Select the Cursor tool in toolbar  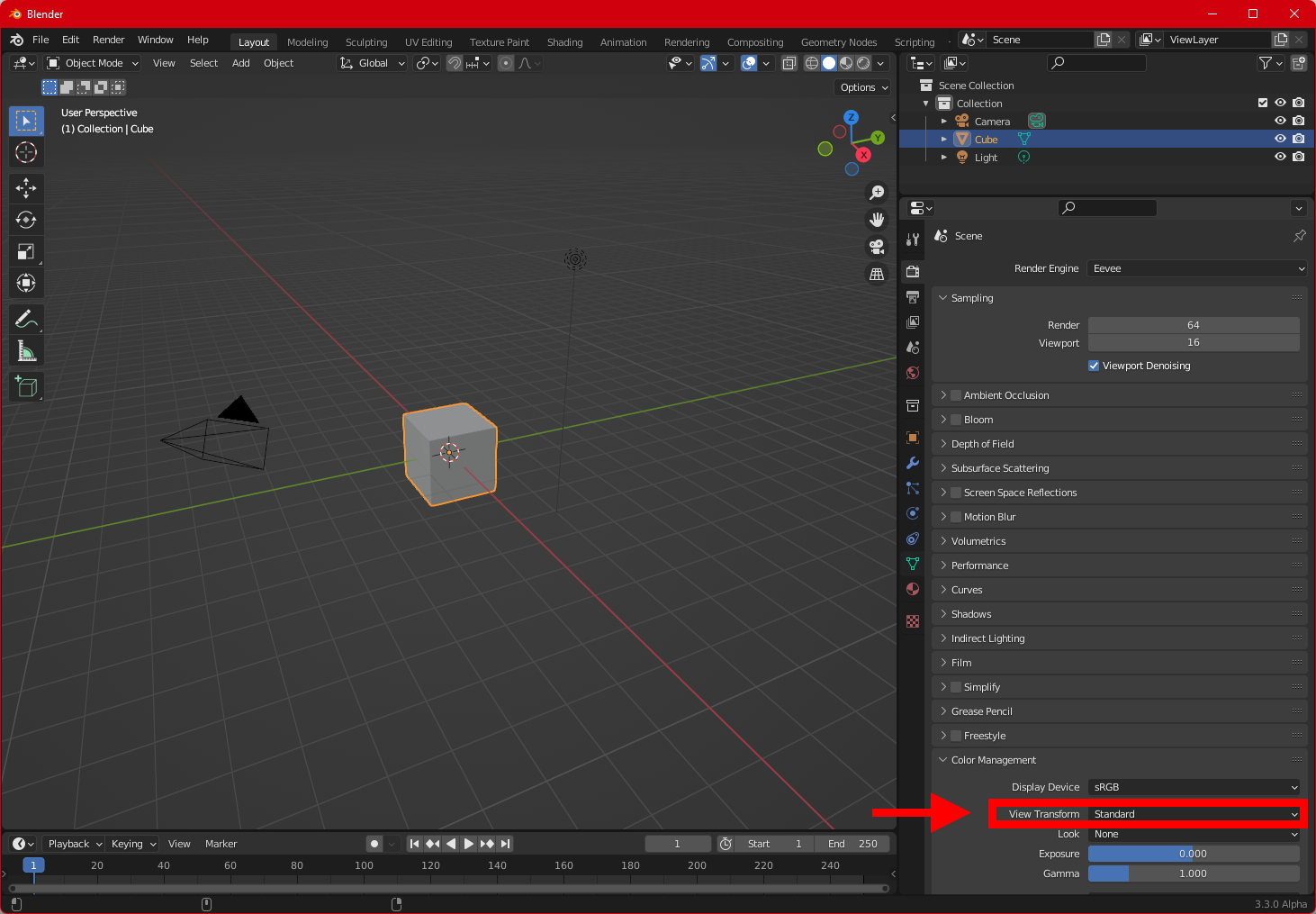tap(26, 152)
